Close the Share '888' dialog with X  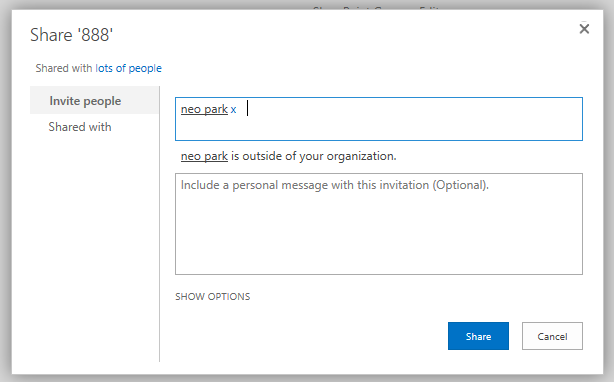click(584, 29)
